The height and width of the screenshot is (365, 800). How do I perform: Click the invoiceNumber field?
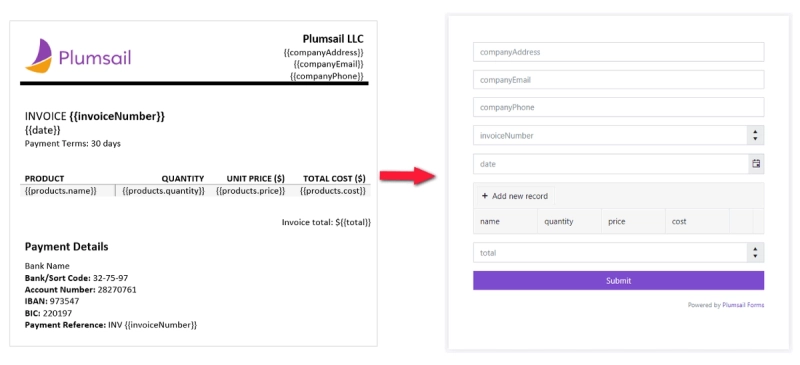610,136
